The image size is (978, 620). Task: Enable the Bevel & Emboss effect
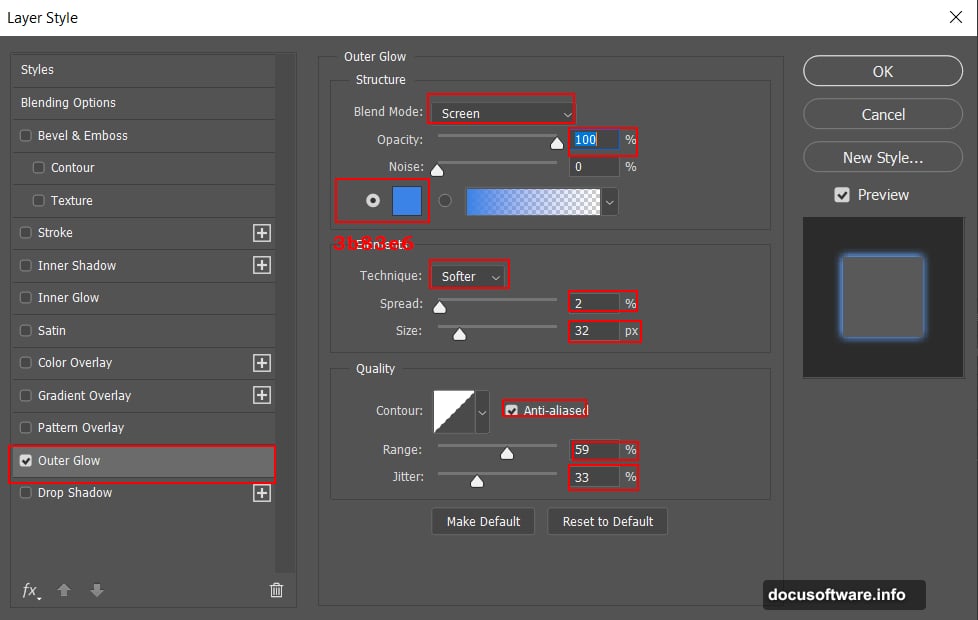click(x=23, y=135)
